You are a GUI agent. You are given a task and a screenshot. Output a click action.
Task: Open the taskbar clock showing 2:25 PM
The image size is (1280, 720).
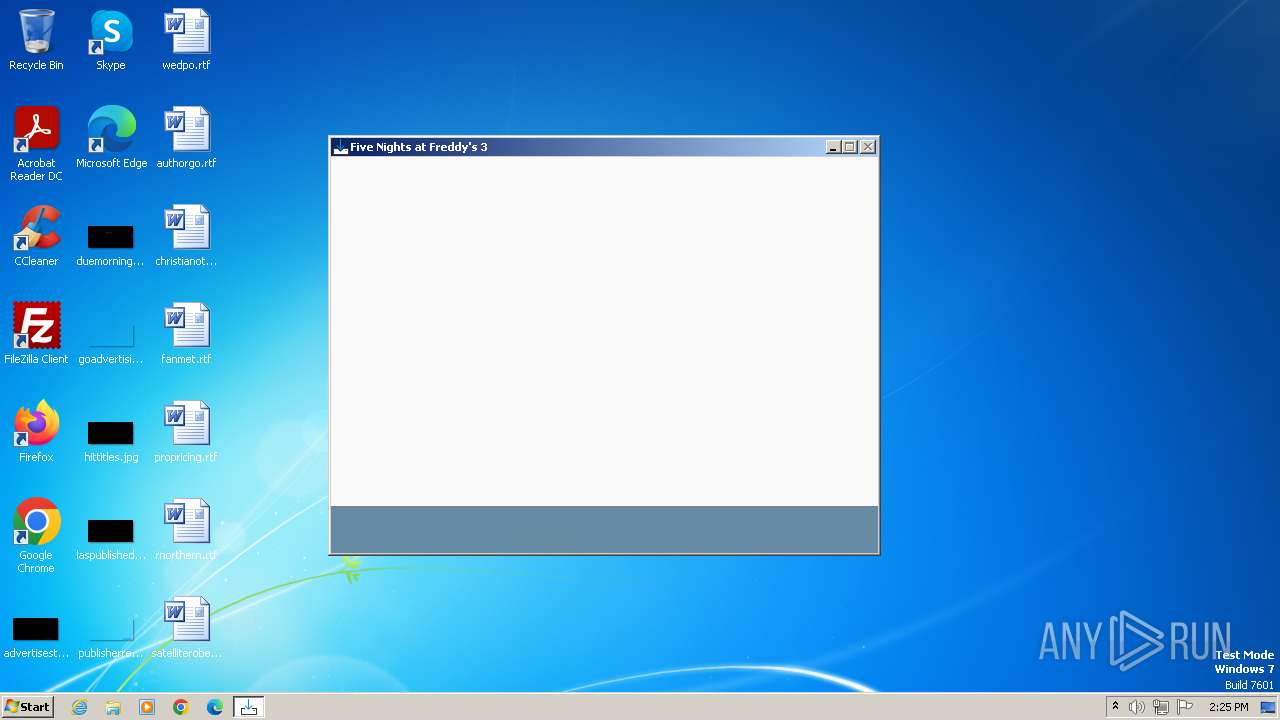coord(1228,707)
